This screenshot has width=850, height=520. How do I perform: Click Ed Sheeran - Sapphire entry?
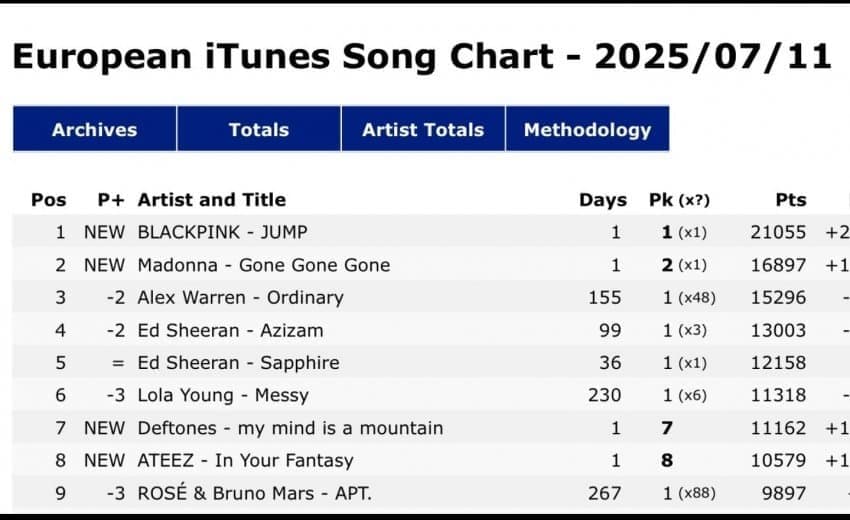point(239,363)
